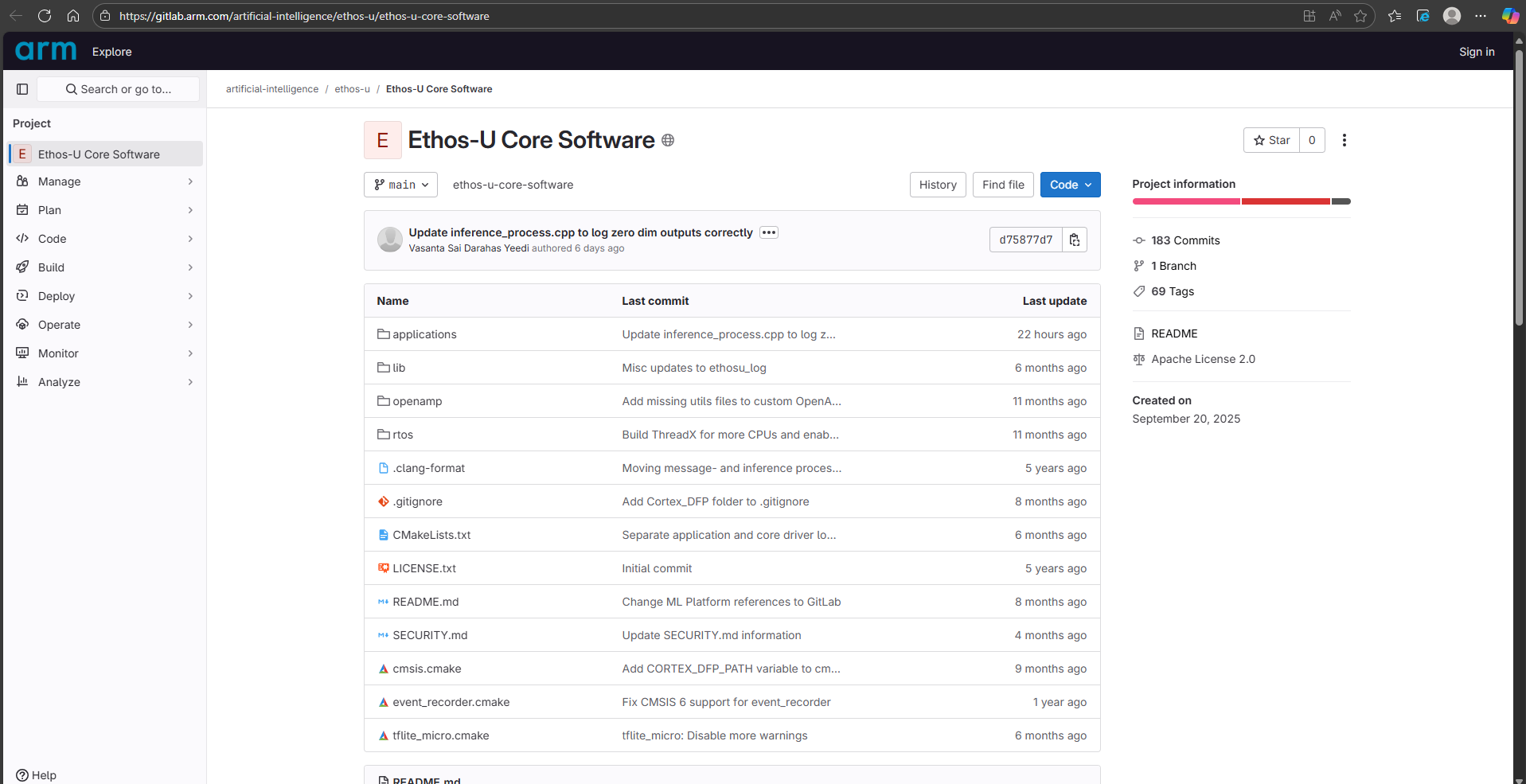Open CMakeLists.txt file
Image resolution: width=1526 pixels, height=784 pixels.
431,535
